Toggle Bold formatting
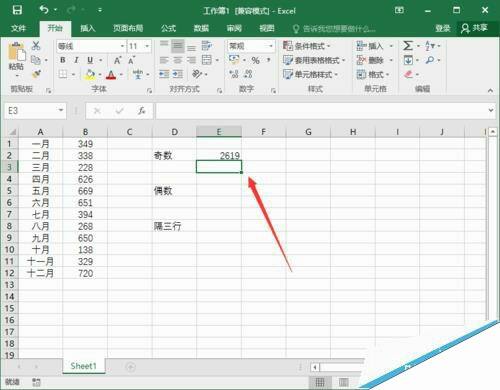 tap(63, 60)
